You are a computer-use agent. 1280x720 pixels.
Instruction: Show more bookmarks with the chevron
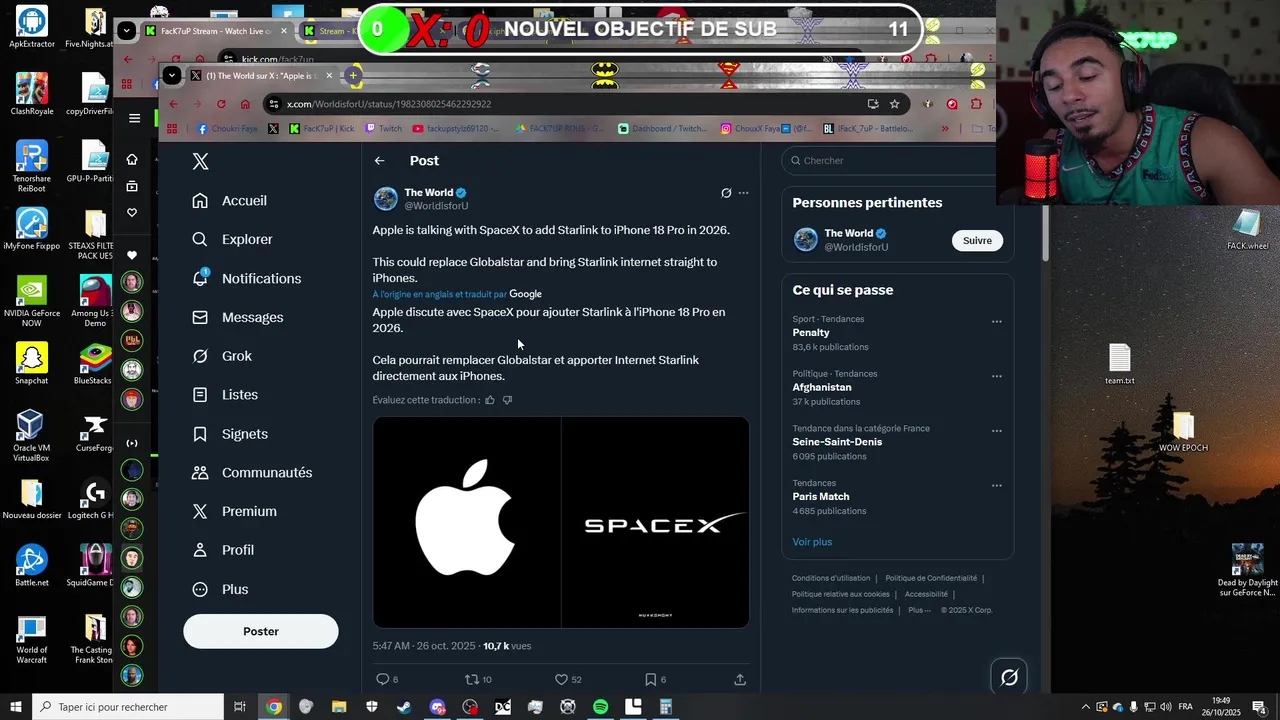(x=945, y=128)
